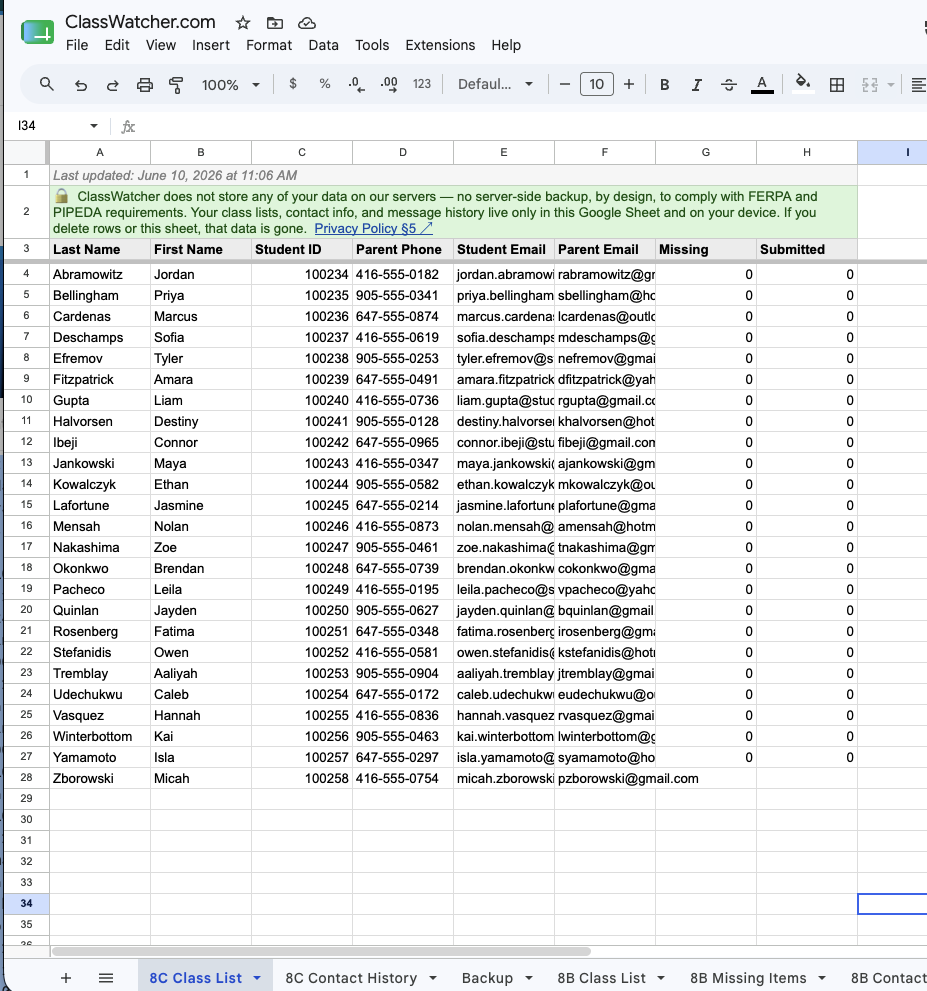Toggle italic formatting

click(696, 85)
